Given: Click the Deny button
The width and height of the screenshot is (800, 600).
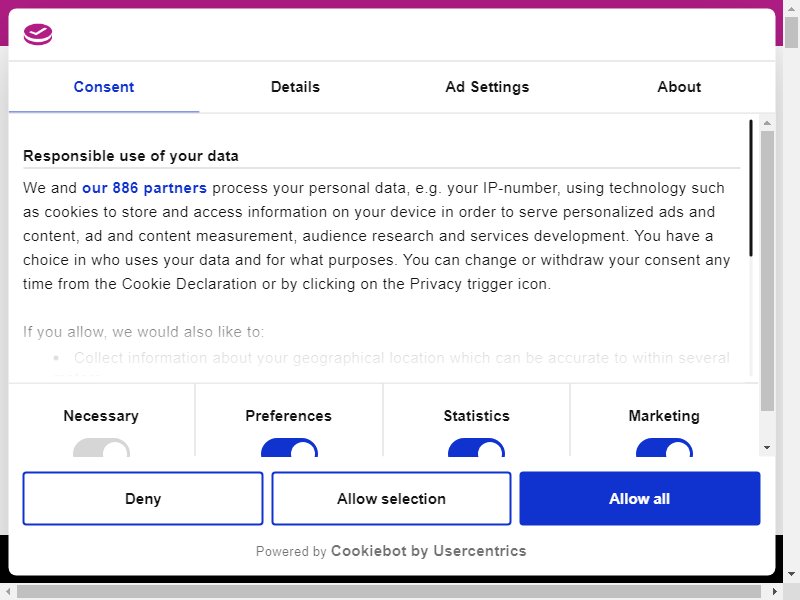Looking at the screenshot, I should 143,498.
